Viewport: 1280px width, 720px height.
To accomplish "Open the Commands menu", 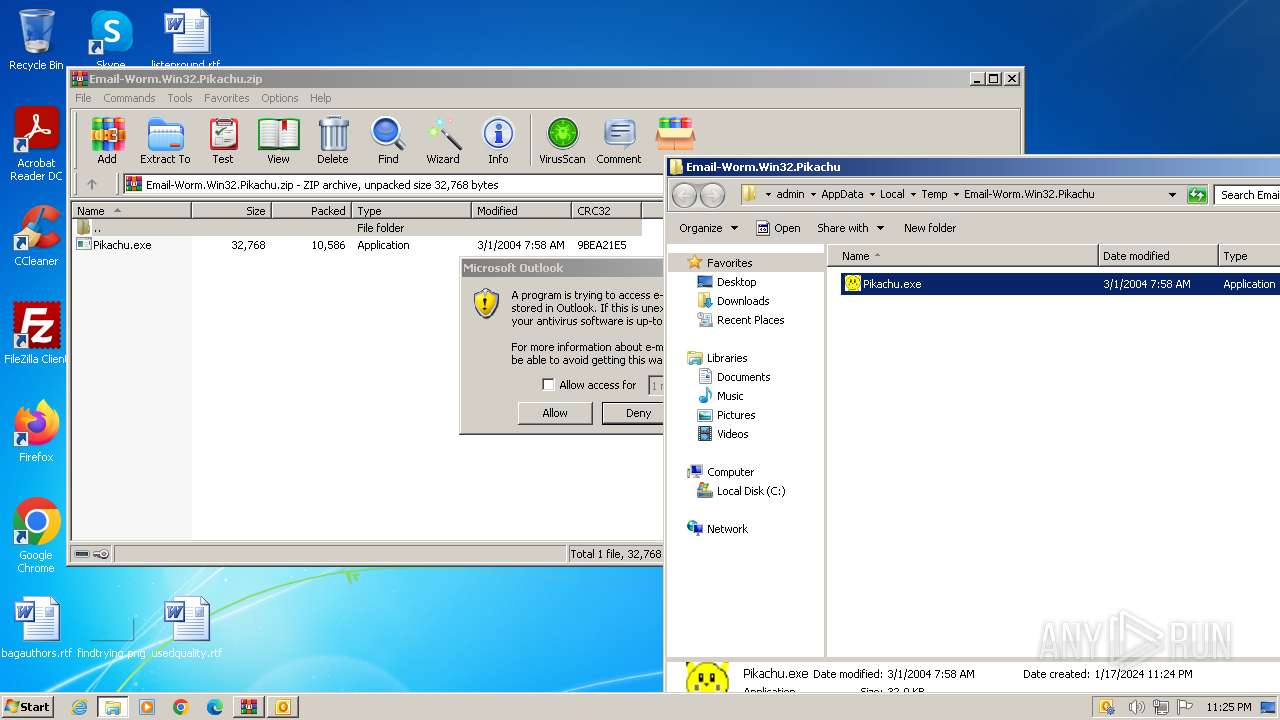I will pyautogui.click(x=129, y=98).
